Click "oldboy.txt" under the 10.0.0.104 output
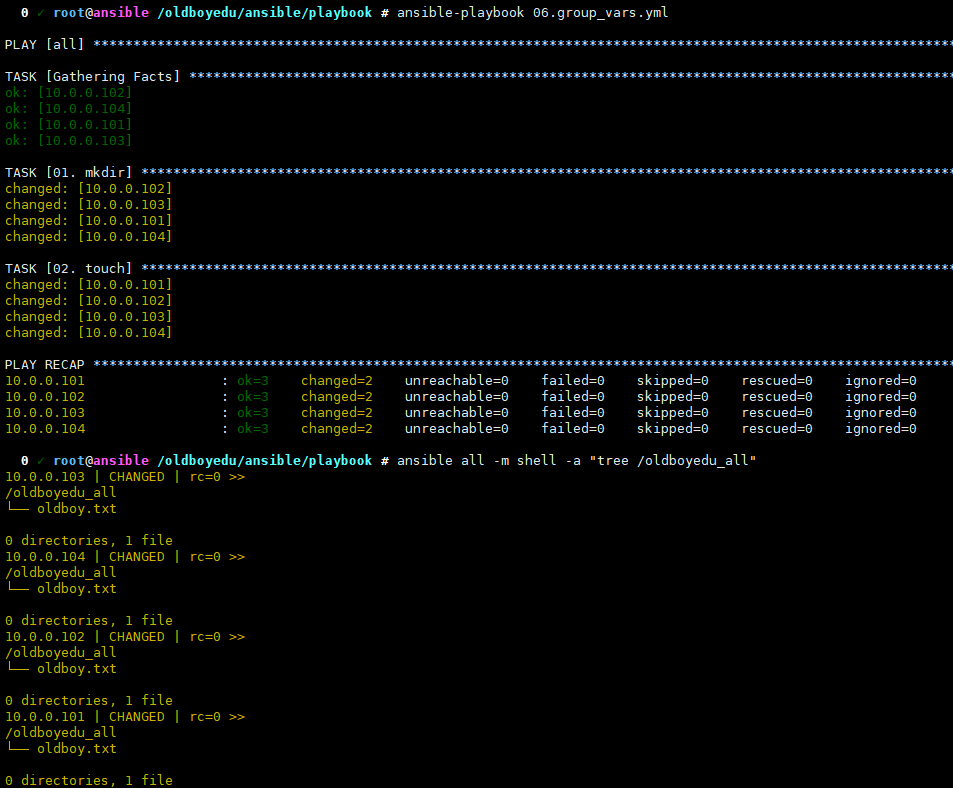This screenshot has height=788, width=953. pyautogui.click(x=76, y=588)
